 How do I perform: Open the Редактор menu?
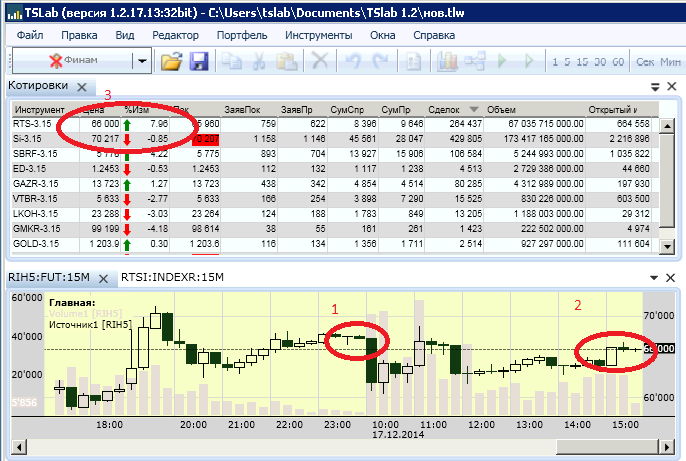(x=175, y=35)
